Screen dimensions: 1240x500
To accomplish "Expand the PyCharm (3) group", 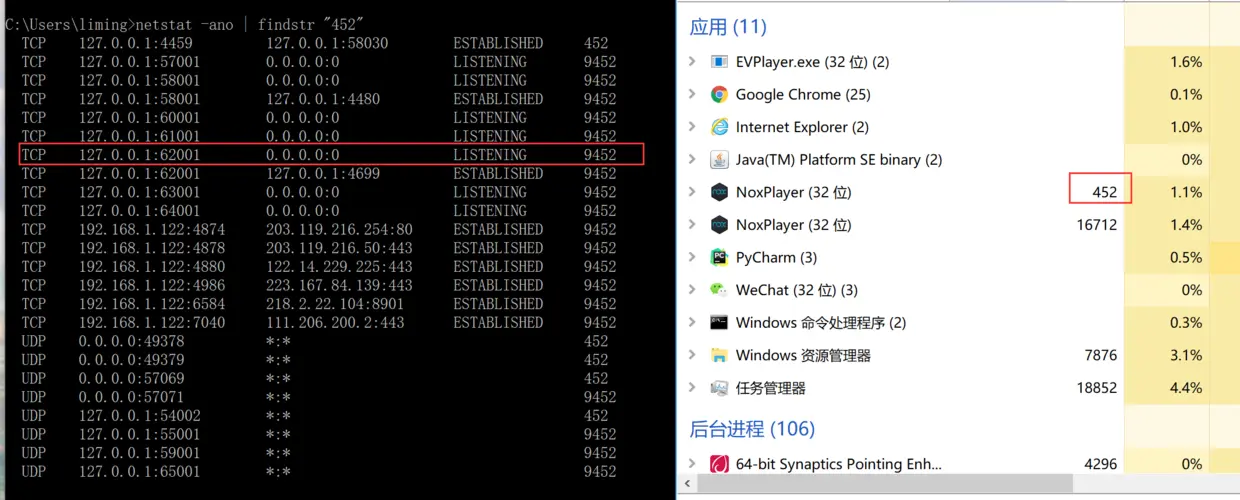I will tap(692, 258).
